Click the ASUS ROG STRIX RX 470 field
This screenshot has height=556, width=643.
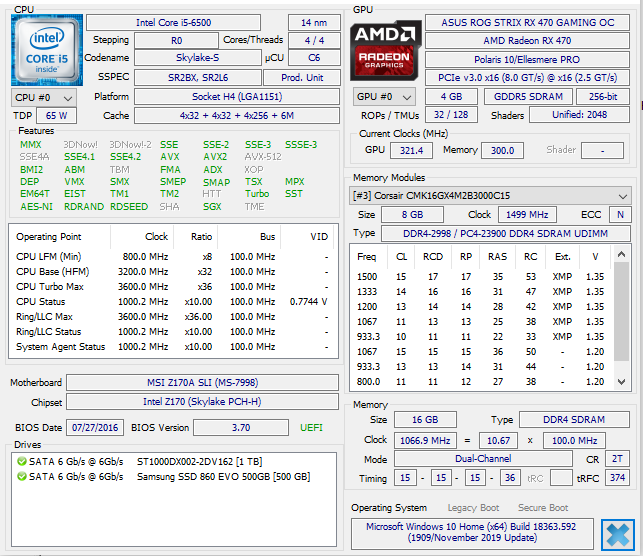[527, 23]
